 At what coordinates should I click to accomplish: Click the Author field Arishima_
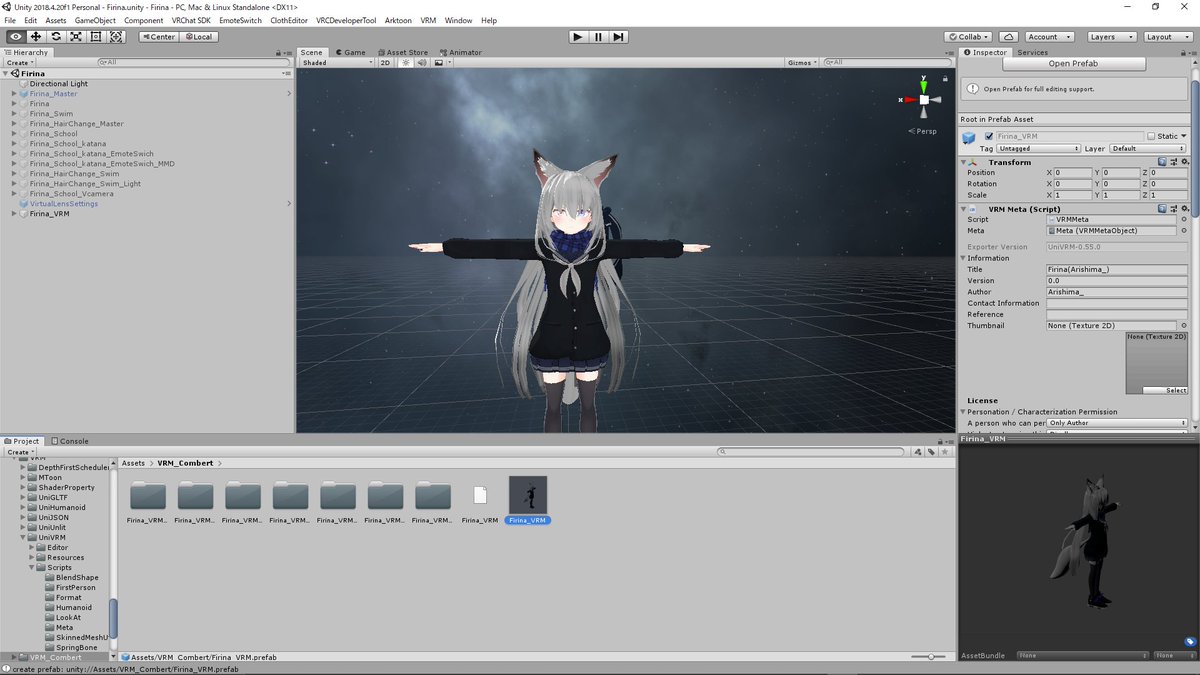point(1117,292)
